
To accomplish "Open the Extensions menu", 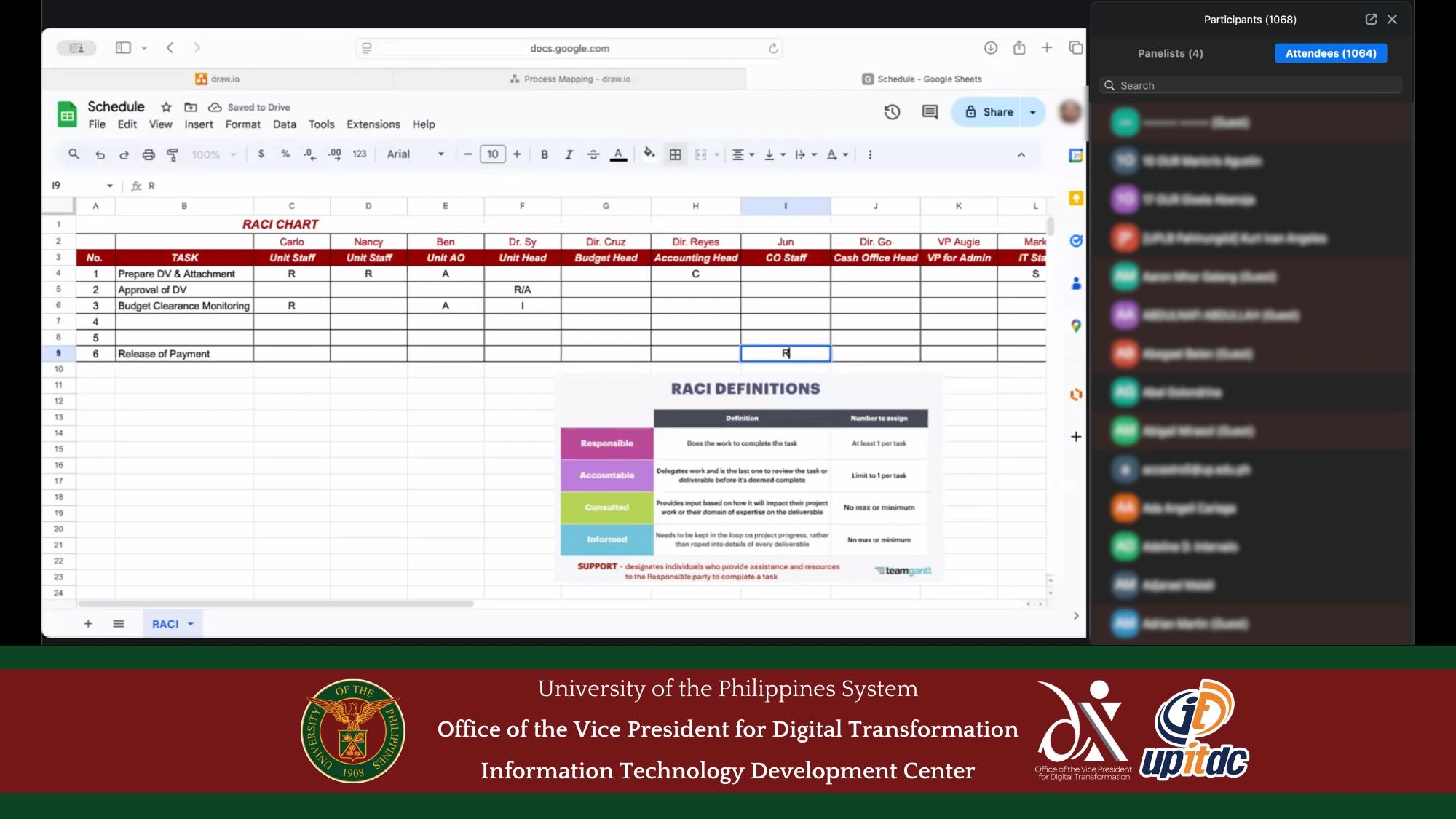I will pos(373,124).
